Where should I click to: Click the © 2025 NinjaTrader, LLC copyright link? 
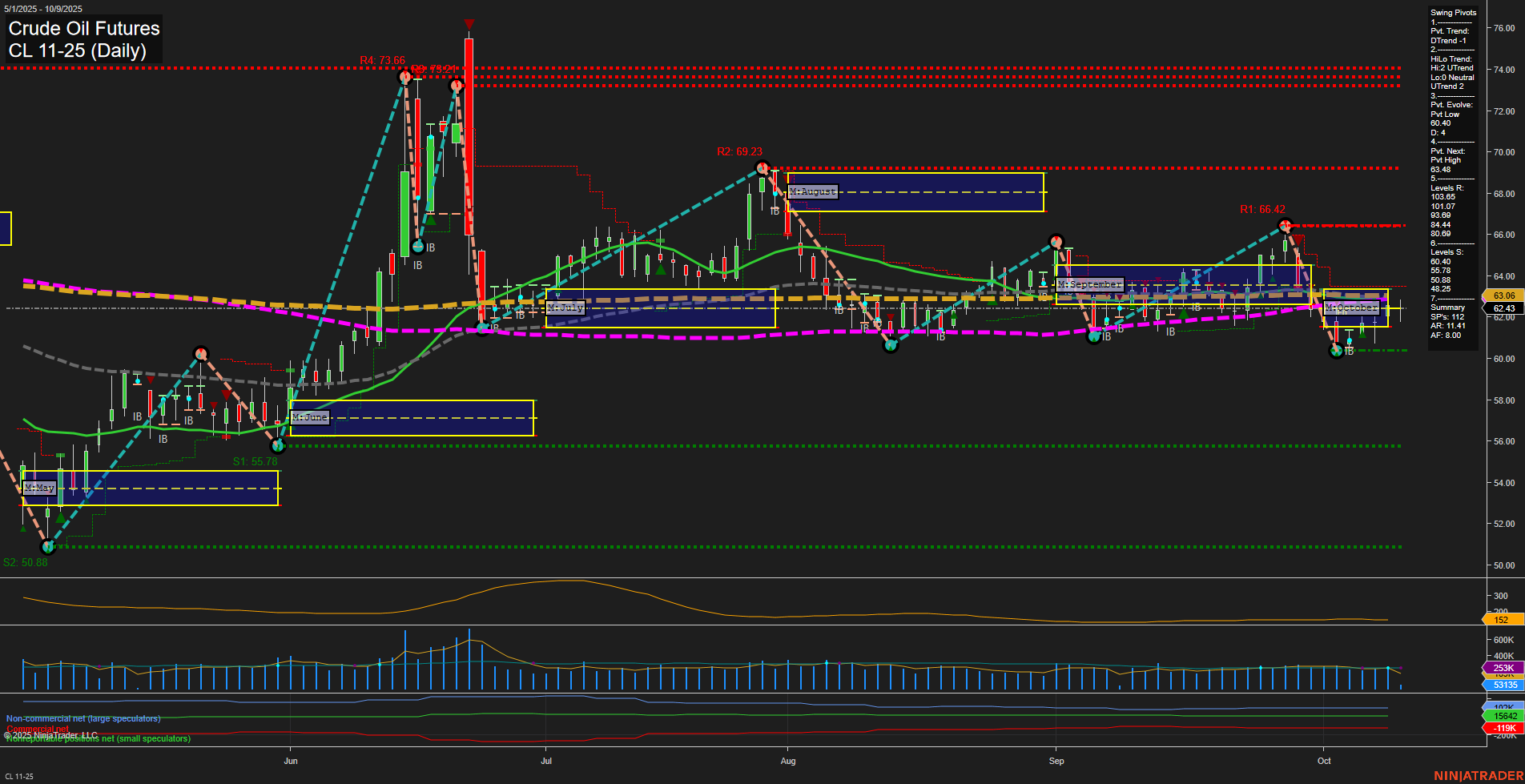tap(50, 734)
